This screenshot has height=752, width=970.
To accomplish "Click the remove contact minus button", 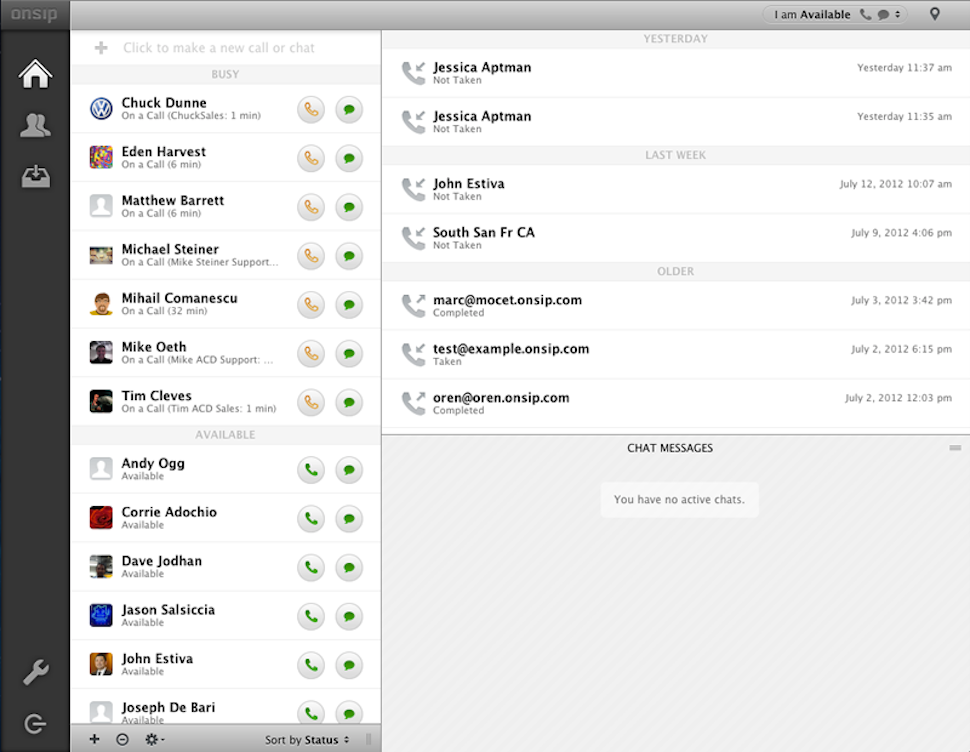I will click(122, 740).
